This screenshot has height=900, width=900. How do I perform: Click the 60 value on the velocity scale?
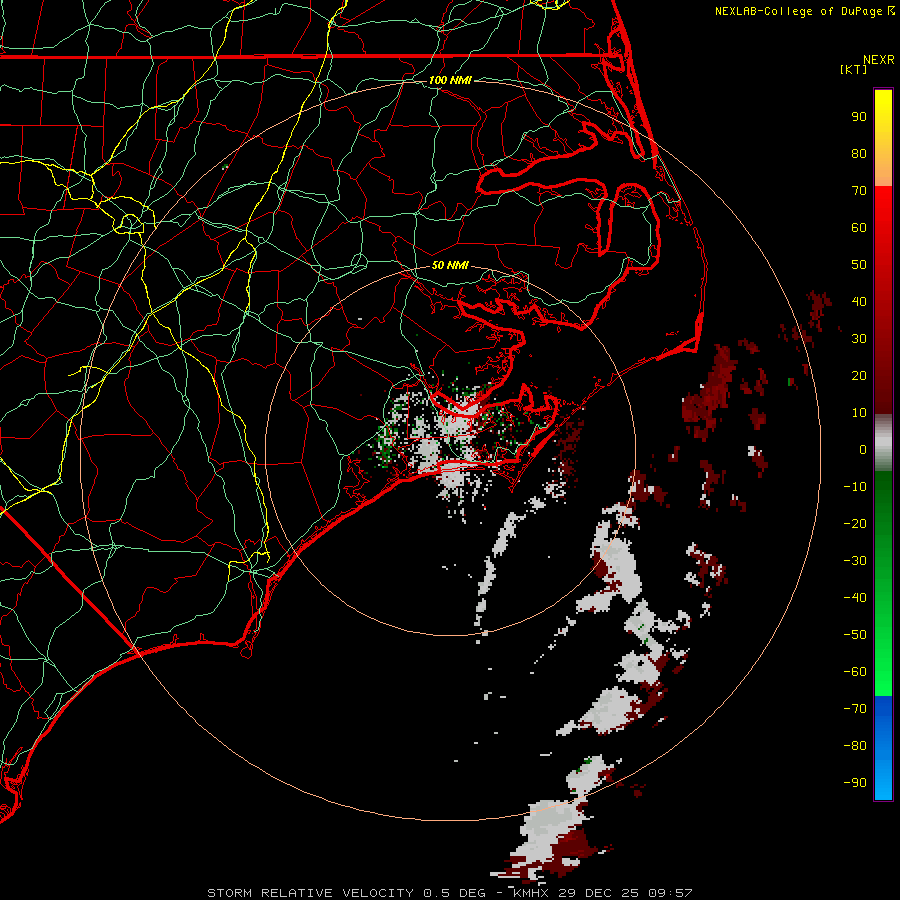(x=859, y=227)
